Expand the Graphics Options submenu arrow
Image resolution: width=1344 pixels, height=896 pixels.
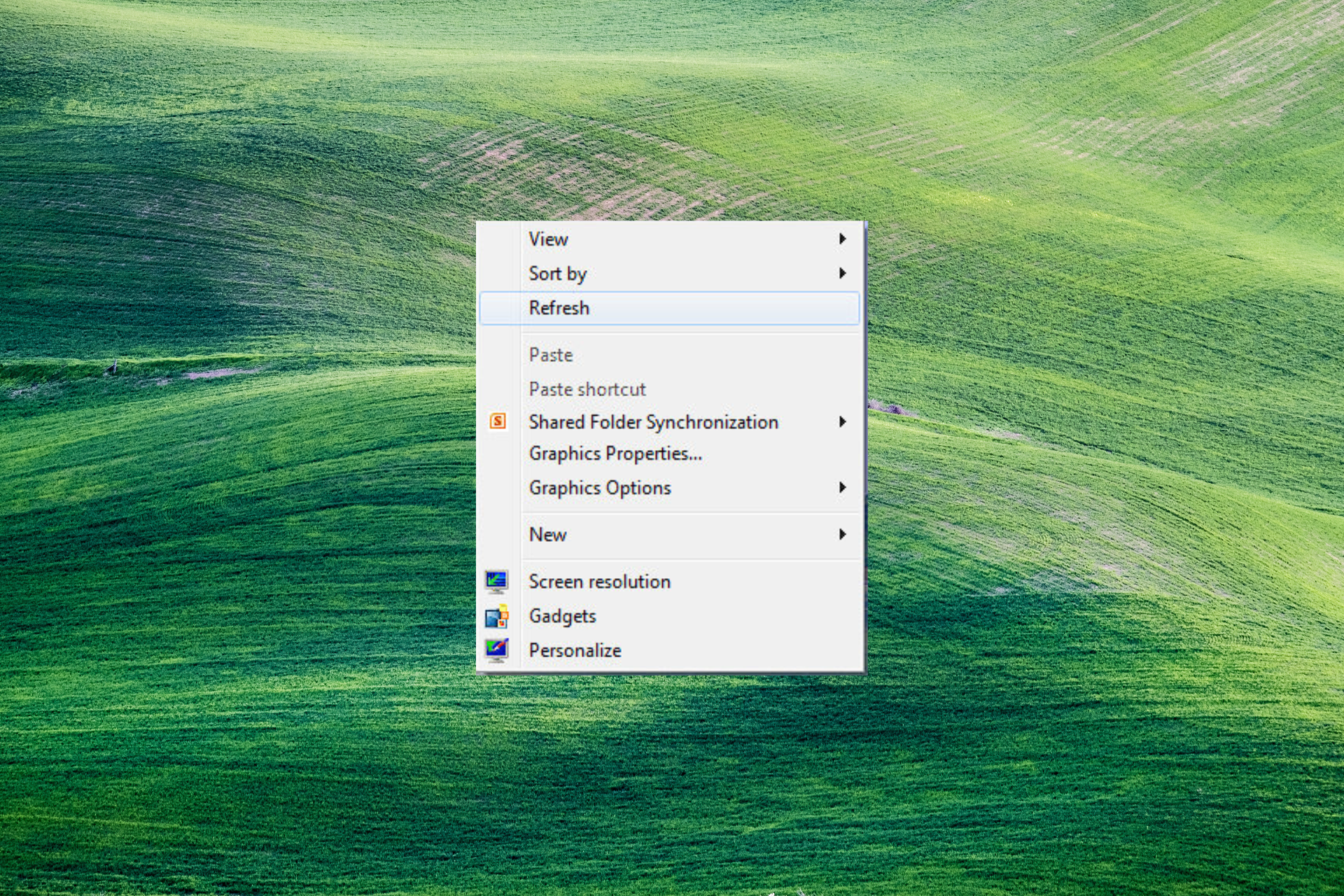point(843,487)
